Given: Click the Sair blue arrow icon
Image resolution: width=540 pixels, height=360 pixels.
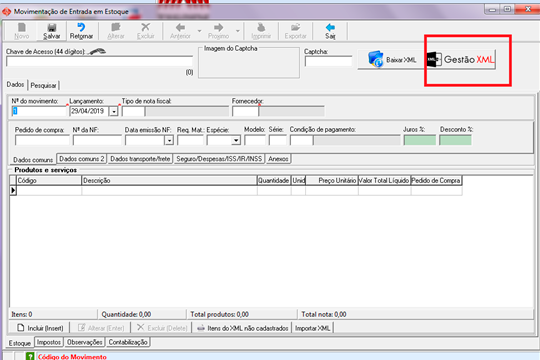Looking at the screenshot, I should point(330,28).
